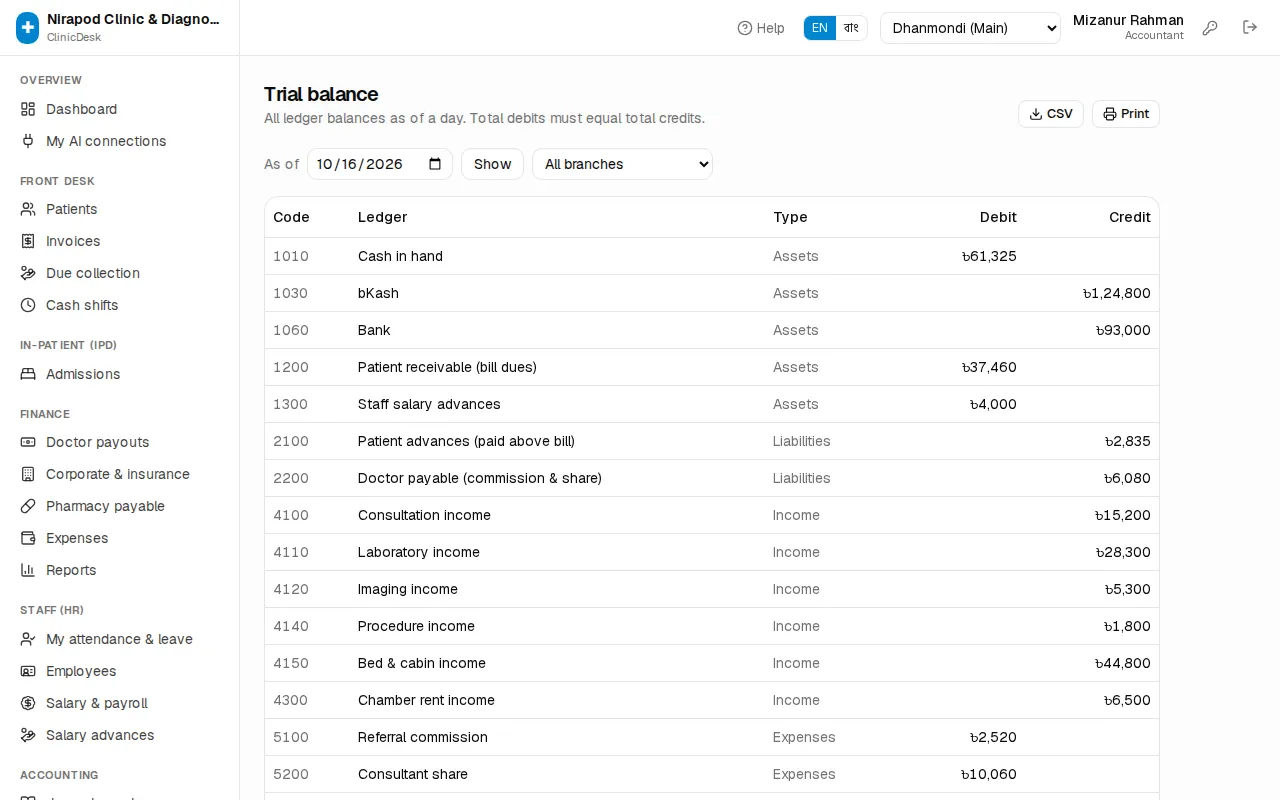The image size is (1280, 800).
Task: Click the Show button
Action: click(x=492, y=164)
